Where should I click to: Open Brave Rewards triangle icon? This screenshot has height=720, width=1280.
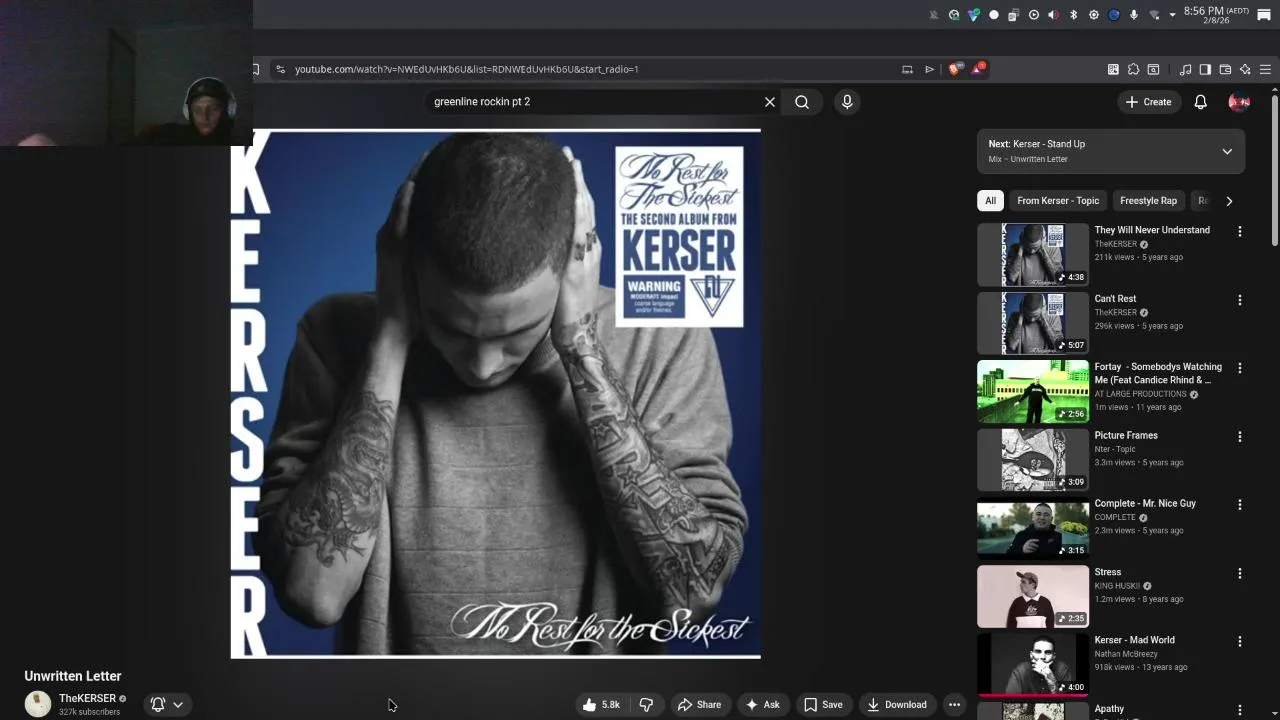pyautogui.click(x=977, y=69)
